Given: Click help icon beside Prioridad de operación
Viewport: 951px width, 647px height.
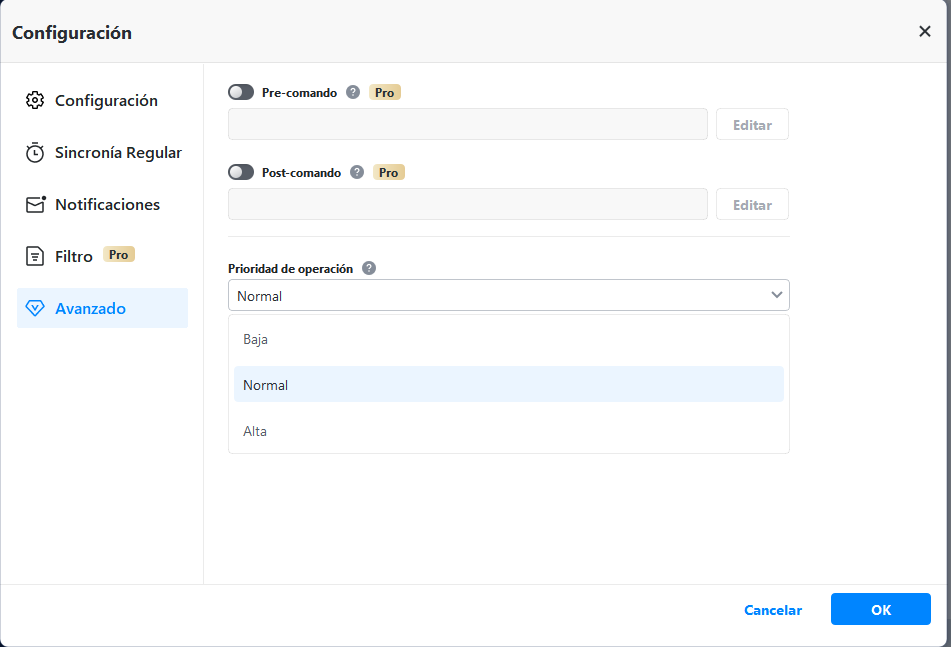Looking at the screenshot, I should click(369, 268).
